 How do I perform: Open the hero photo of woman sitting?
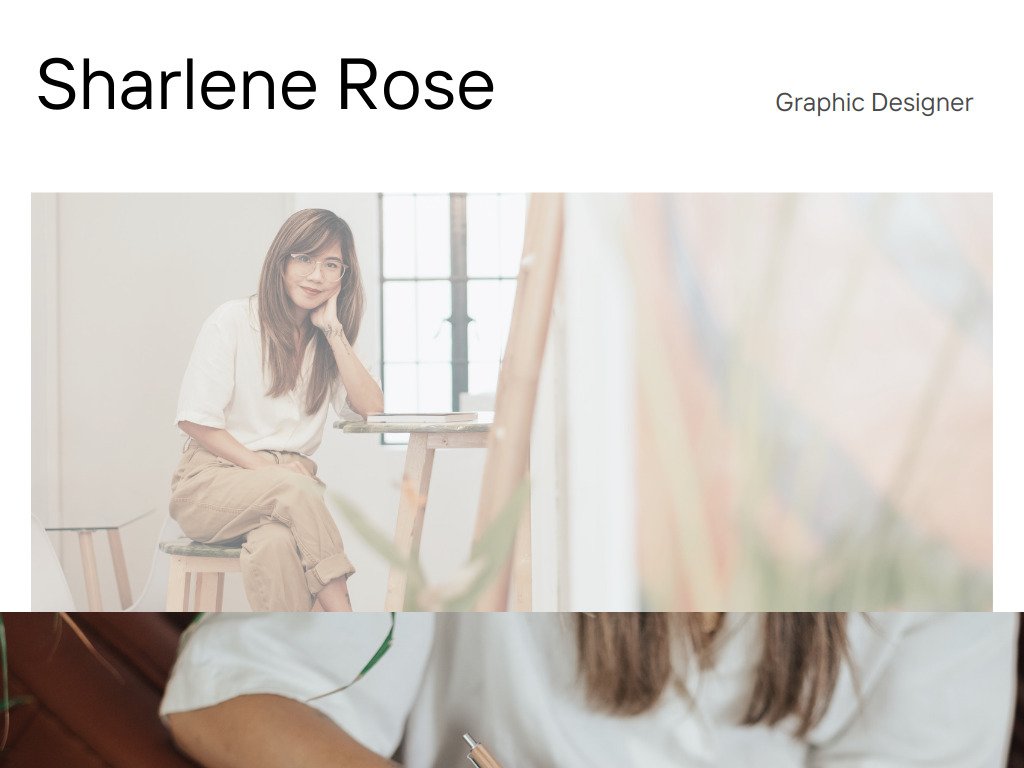(512, 402)
